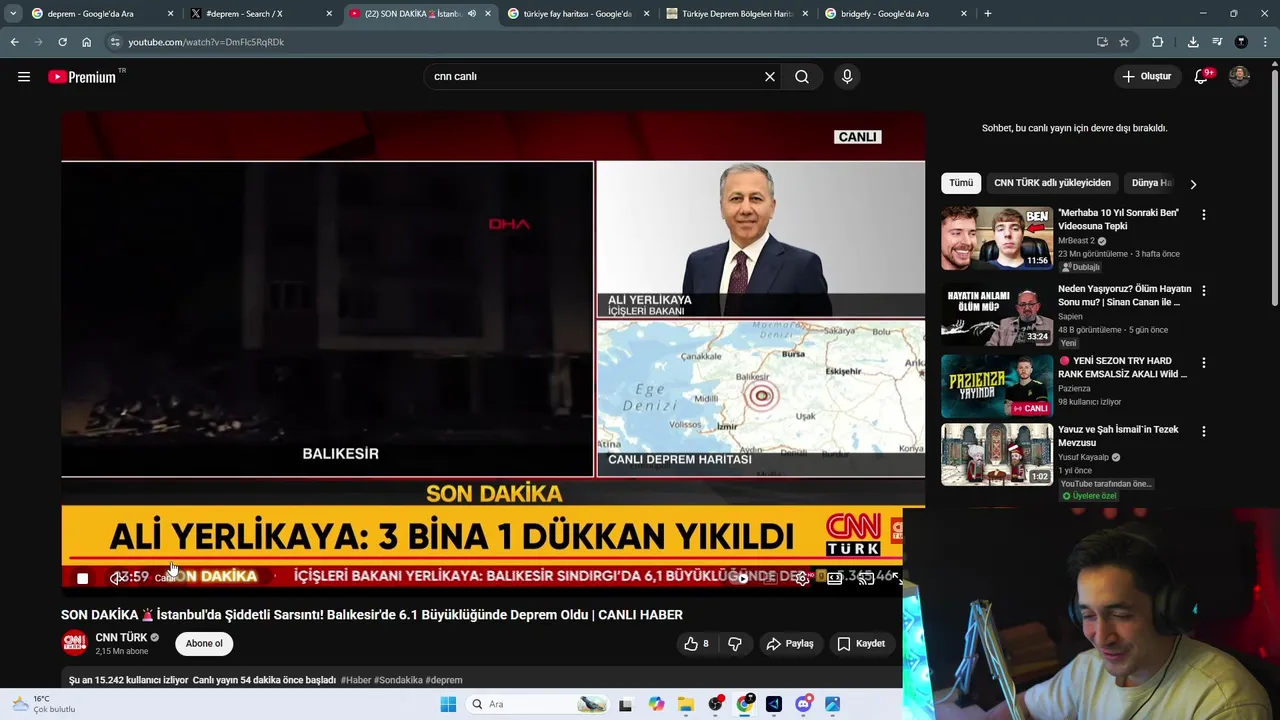The height and width of the screenshot is (720, 1280).
Task: Open the YouTube hamburger guide menu
Action: 24,77
